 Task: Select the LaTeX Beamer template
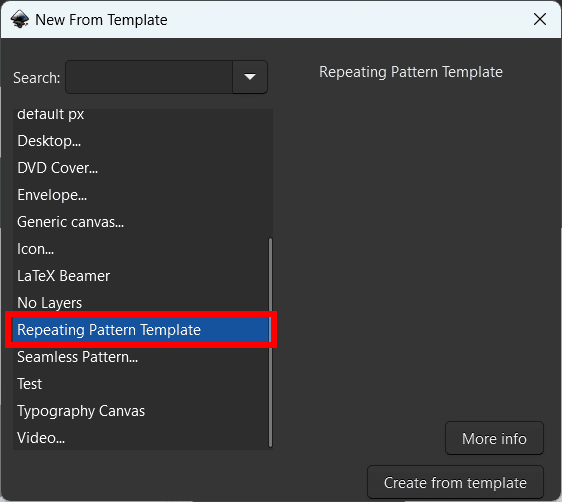[x=141, y=276]
